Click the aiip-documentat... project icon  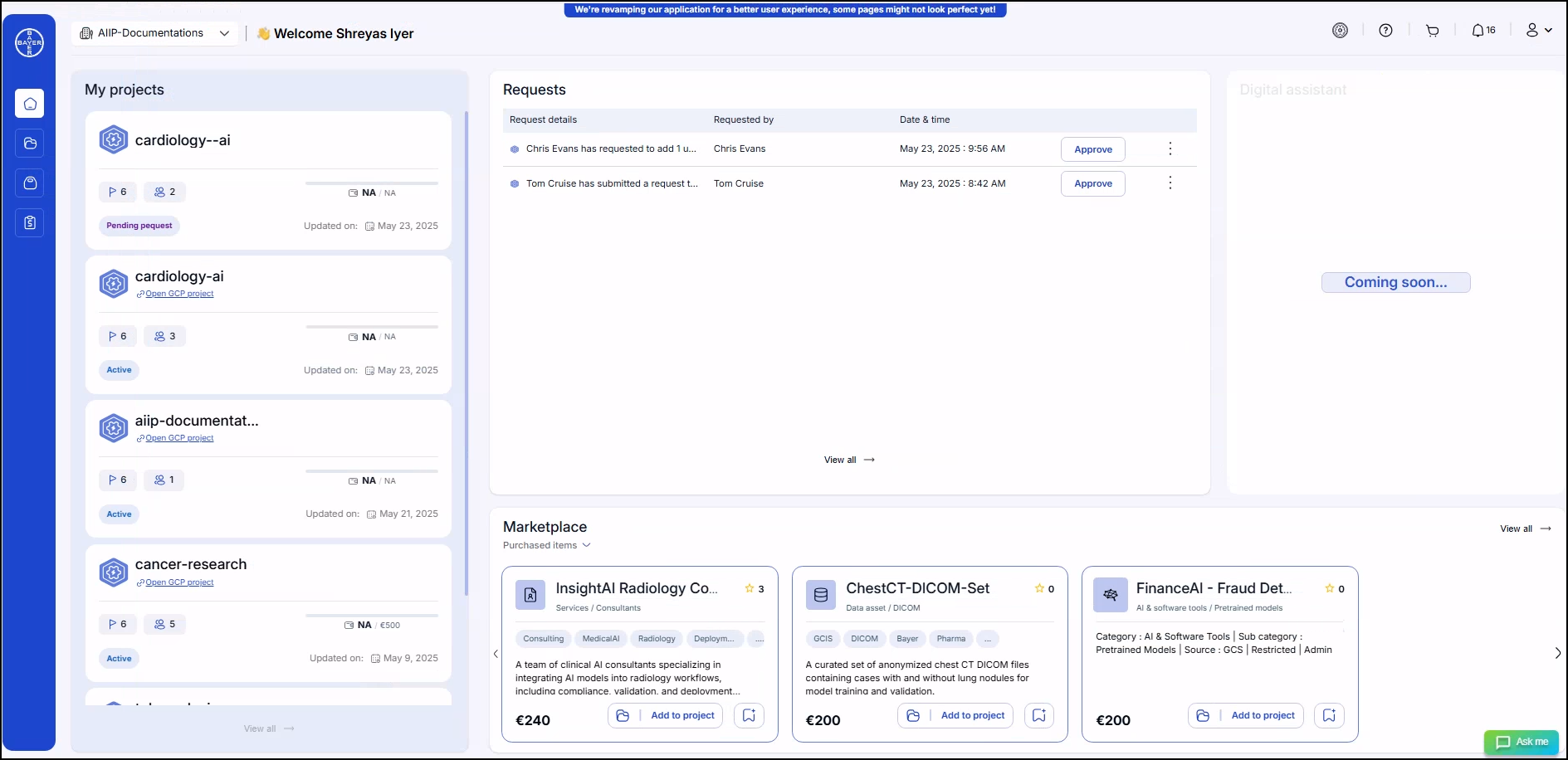pos(114,428)
